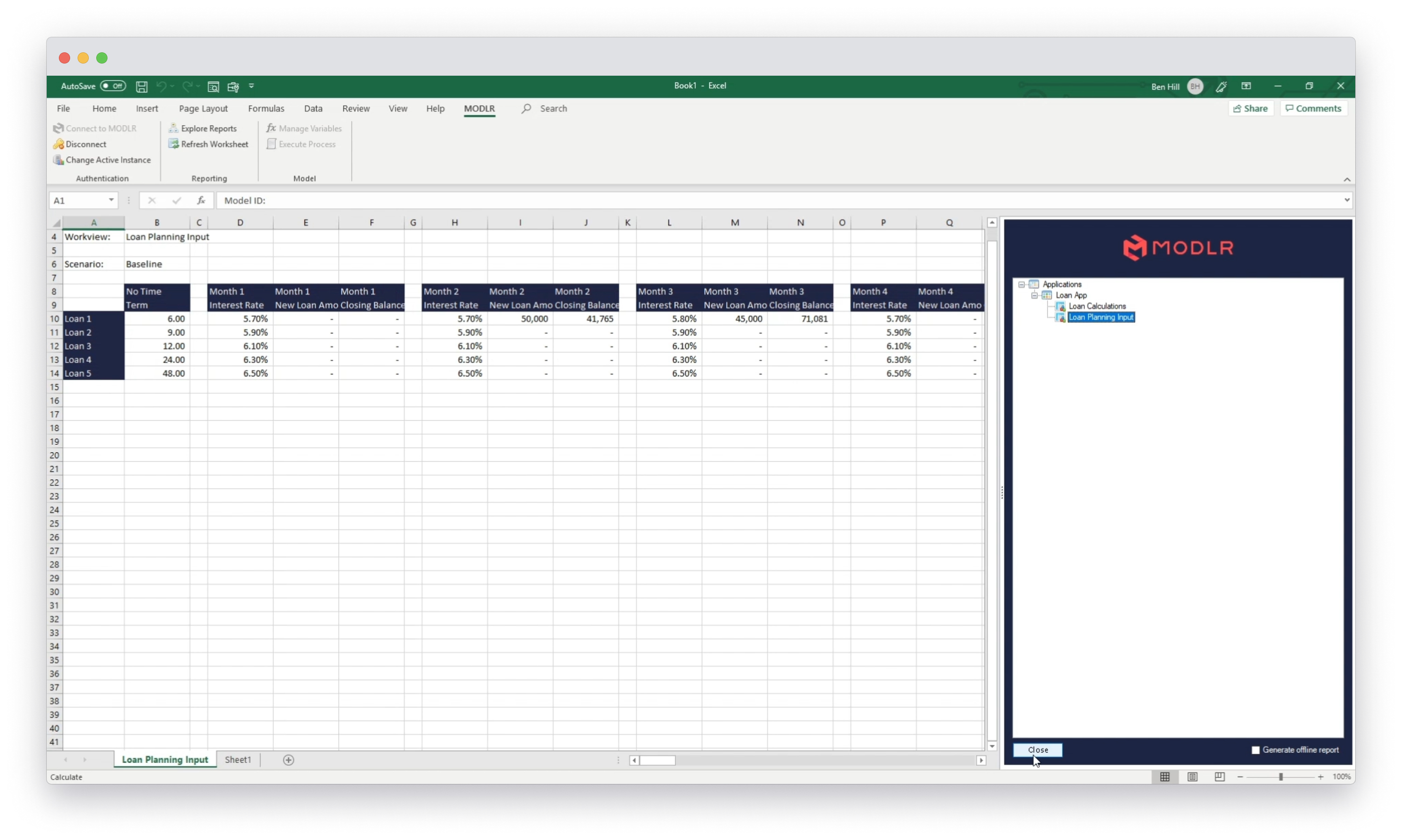Expand the formula bar with its arrow
The width and height of the screenshot is (1402, 840).
[1346, 200]
